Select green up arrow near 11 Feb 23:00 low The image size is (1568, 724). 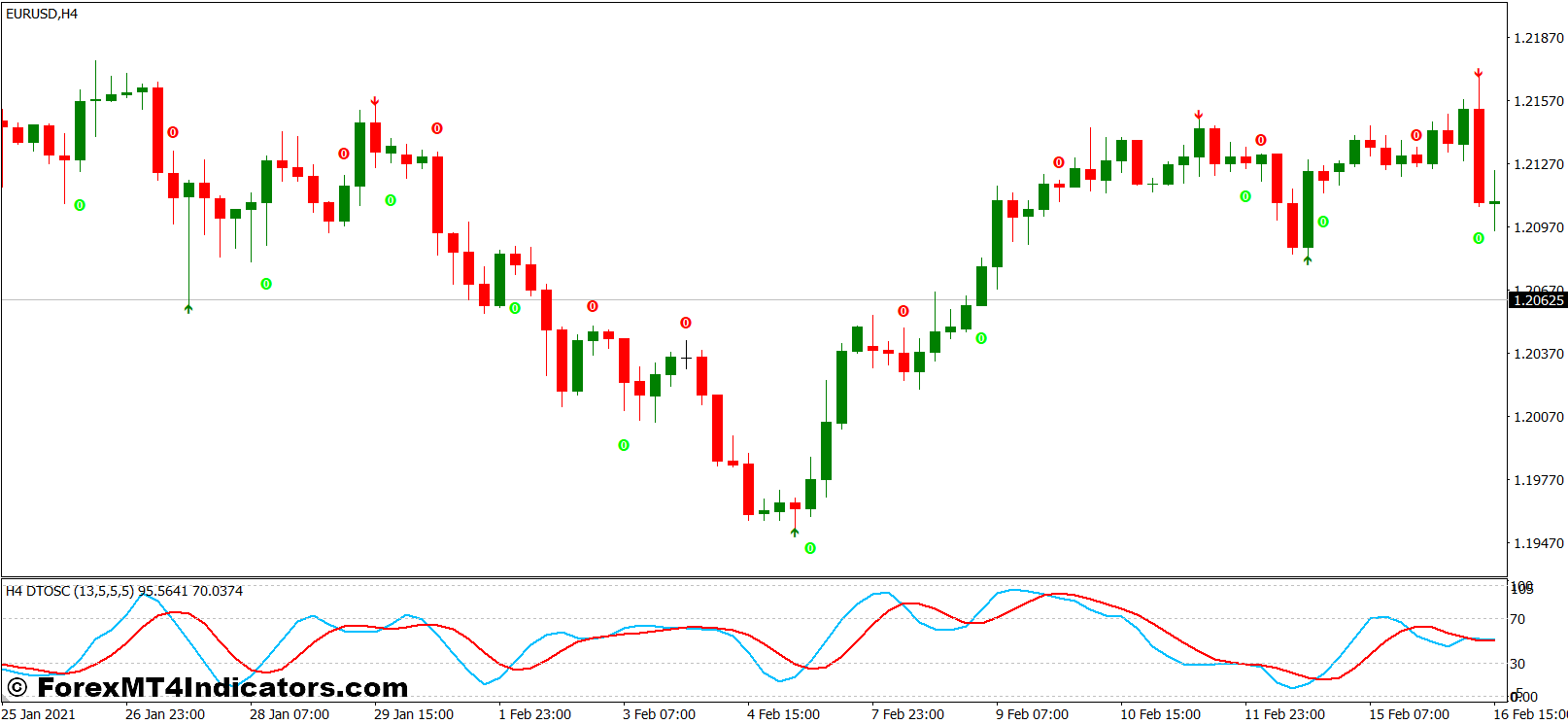[1308, 259]
